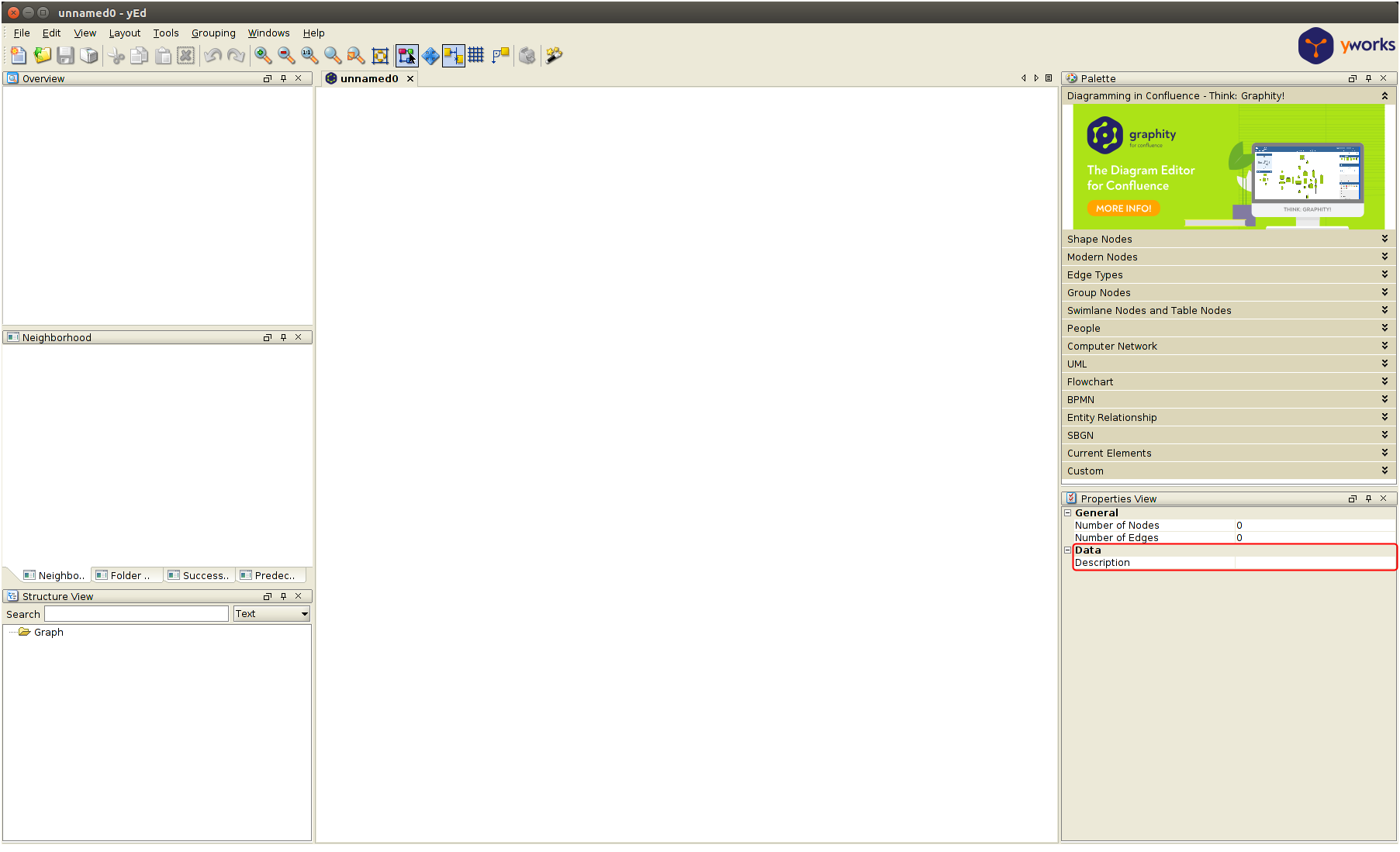Undo the last action
This screenshot has width=1400, height=852.
coord(213,55)
